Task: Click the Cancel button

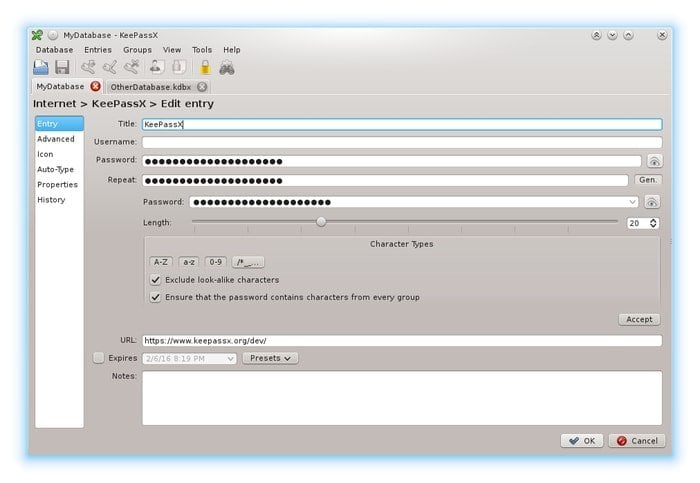Action: pos(637,441)
